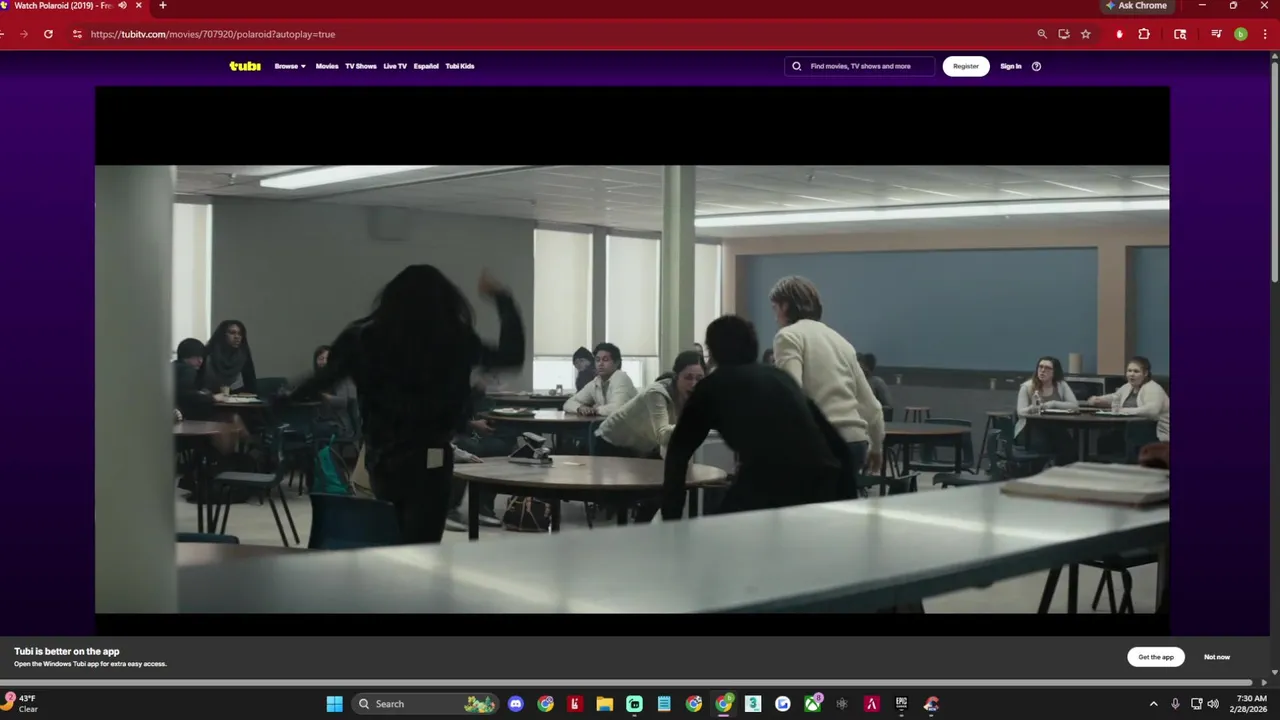Open the Windows Start menu
Screen dimensions: 1280x720
(334, 704)
